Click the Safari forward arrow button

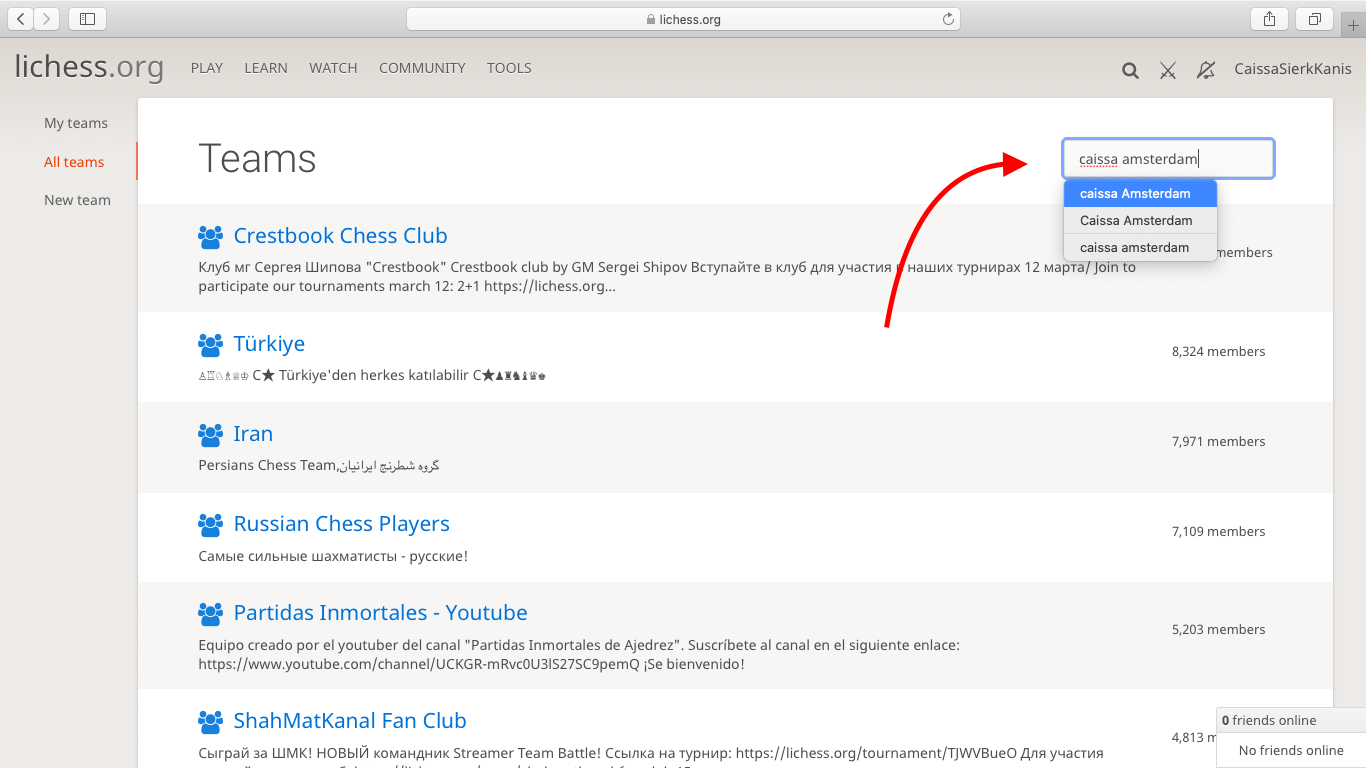click(x=47, y=19)
